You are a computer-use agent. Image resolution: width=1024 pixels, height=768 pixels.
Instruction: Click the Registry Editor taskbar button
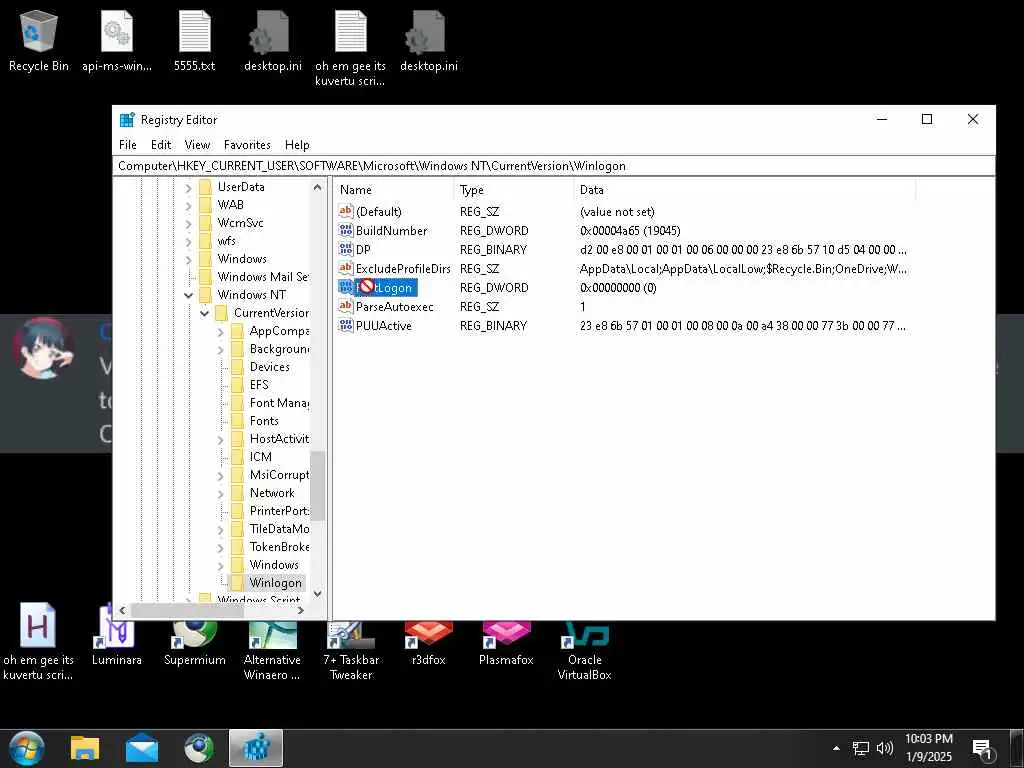tap(256, 748)
